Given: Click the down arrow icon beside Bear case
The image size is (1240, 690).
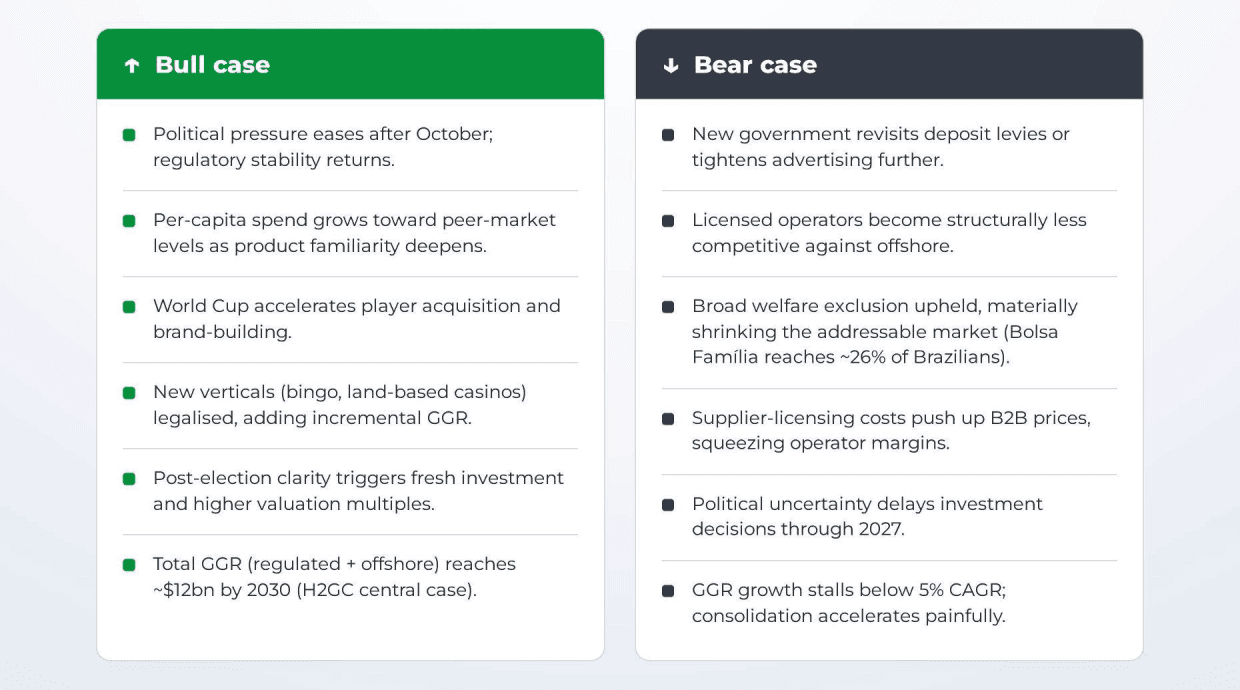Looking at the screenshot, I should click(670, 66).
